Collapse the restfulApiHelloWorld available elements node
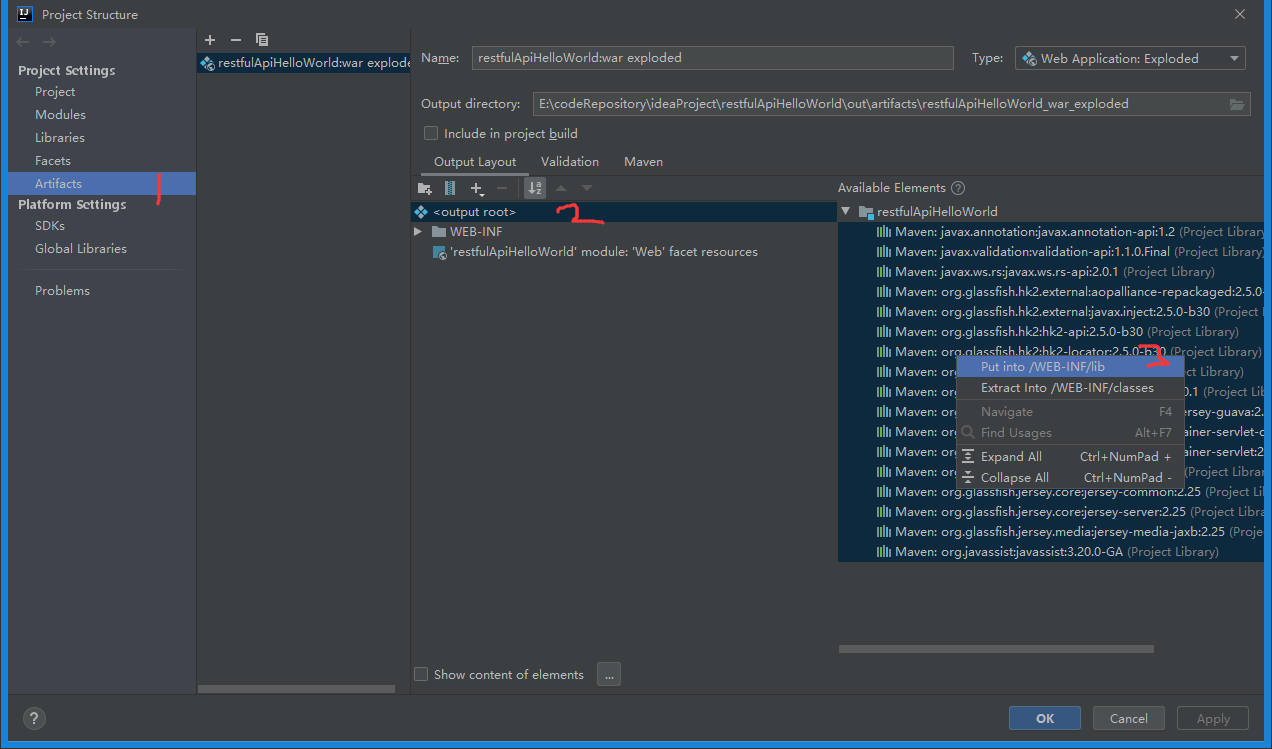The image size is (1272, 749). (x=847, y=212)
